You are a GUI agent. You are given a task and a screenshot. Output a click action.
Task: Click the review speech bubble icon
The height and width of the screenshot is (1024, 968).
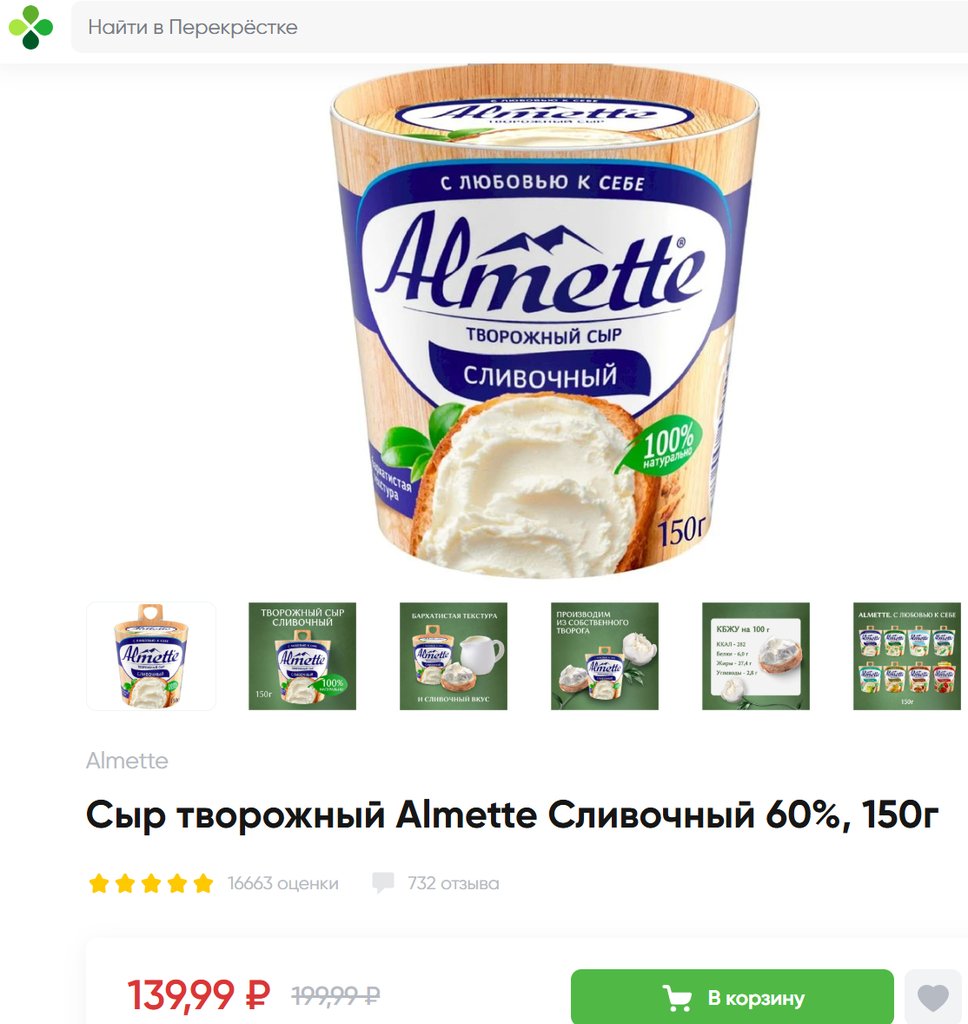[383, 883]
